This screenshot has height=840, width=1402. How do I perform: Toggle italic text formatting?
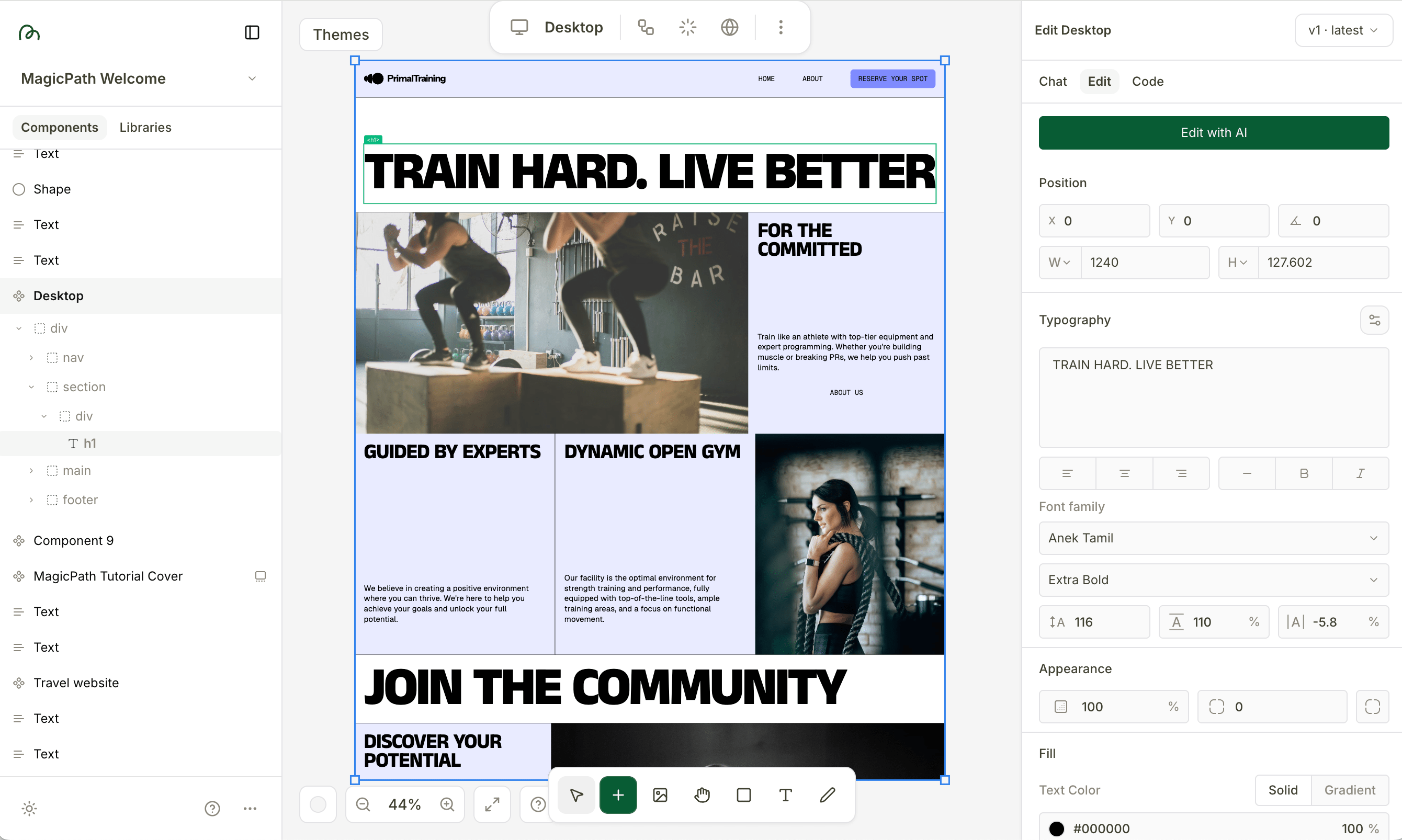pos(1360,473)
